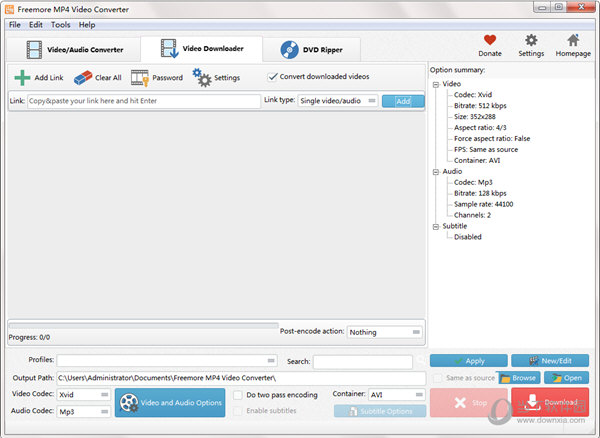
Task: Click the Browse button
Action: click(x=519, y=378)
